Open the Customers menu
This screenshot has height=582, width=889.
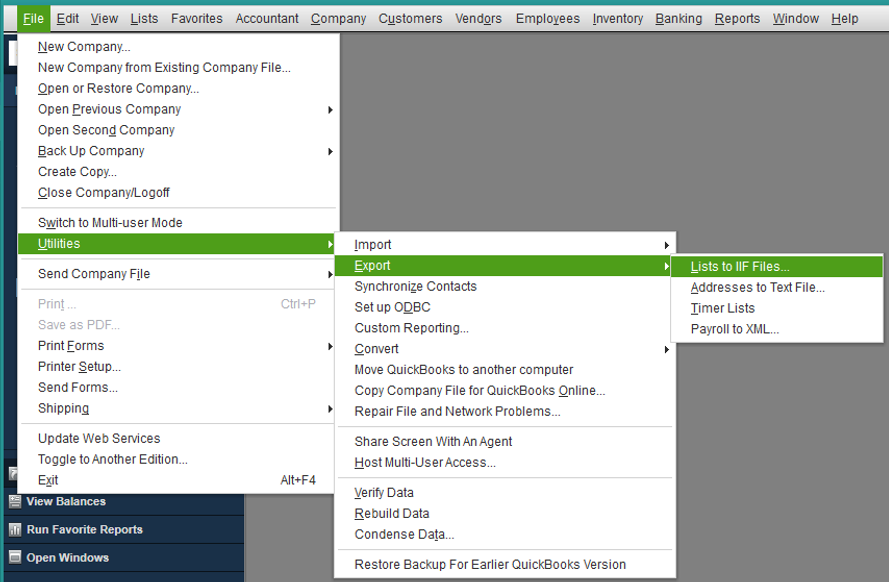point(410,19)
